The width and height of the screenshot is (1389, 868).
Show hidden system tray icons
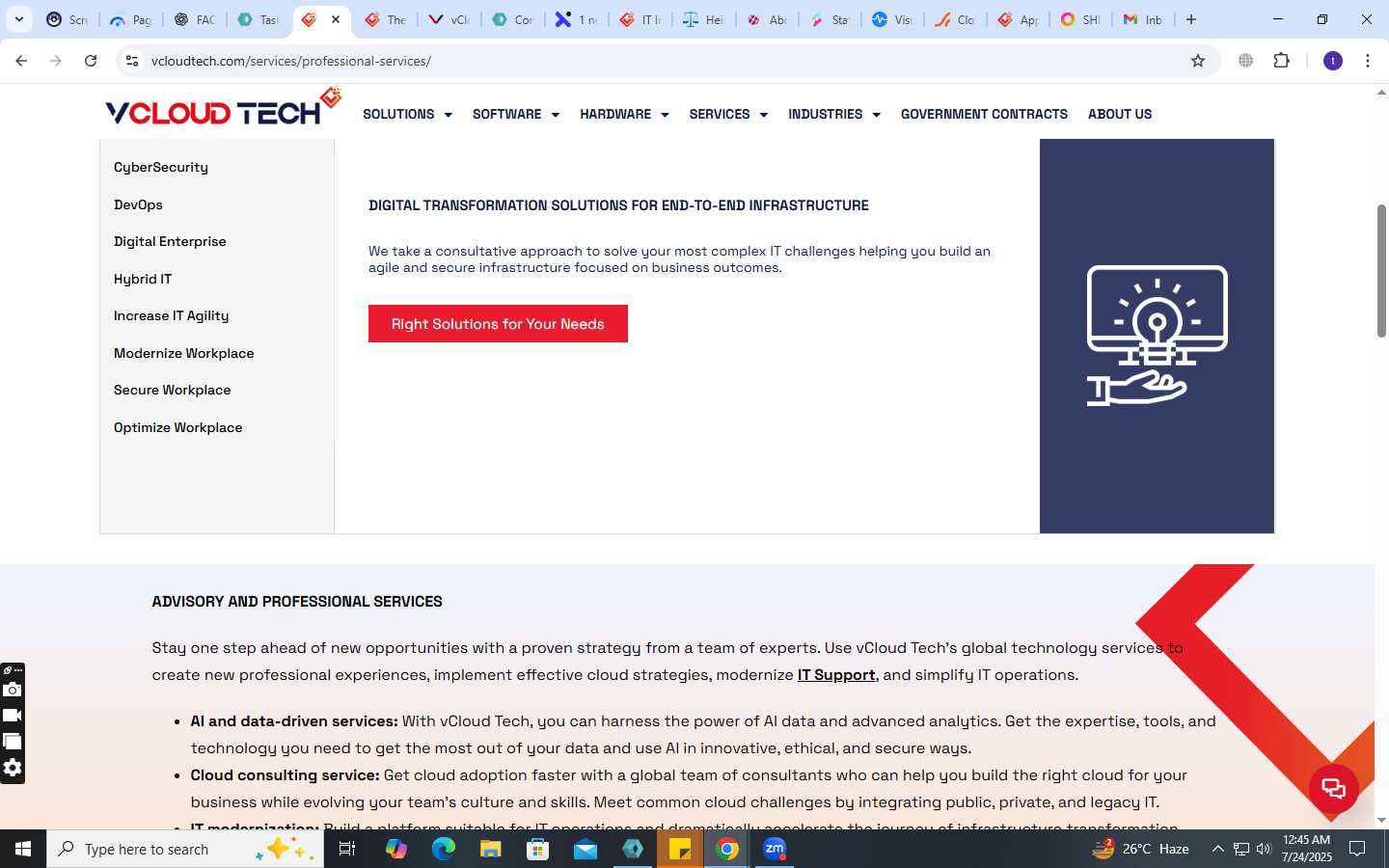point(1217,849)
